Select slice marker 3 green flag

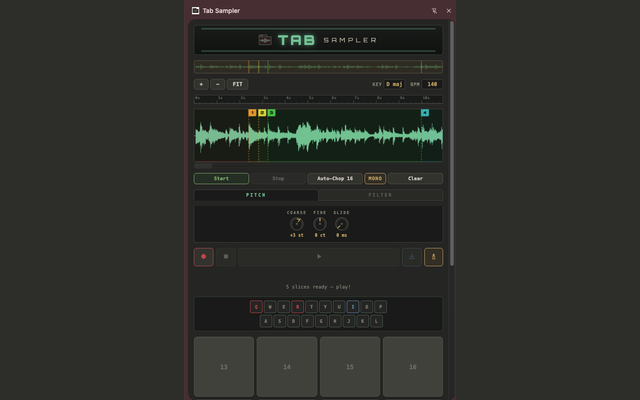click(x=271, y=113)
